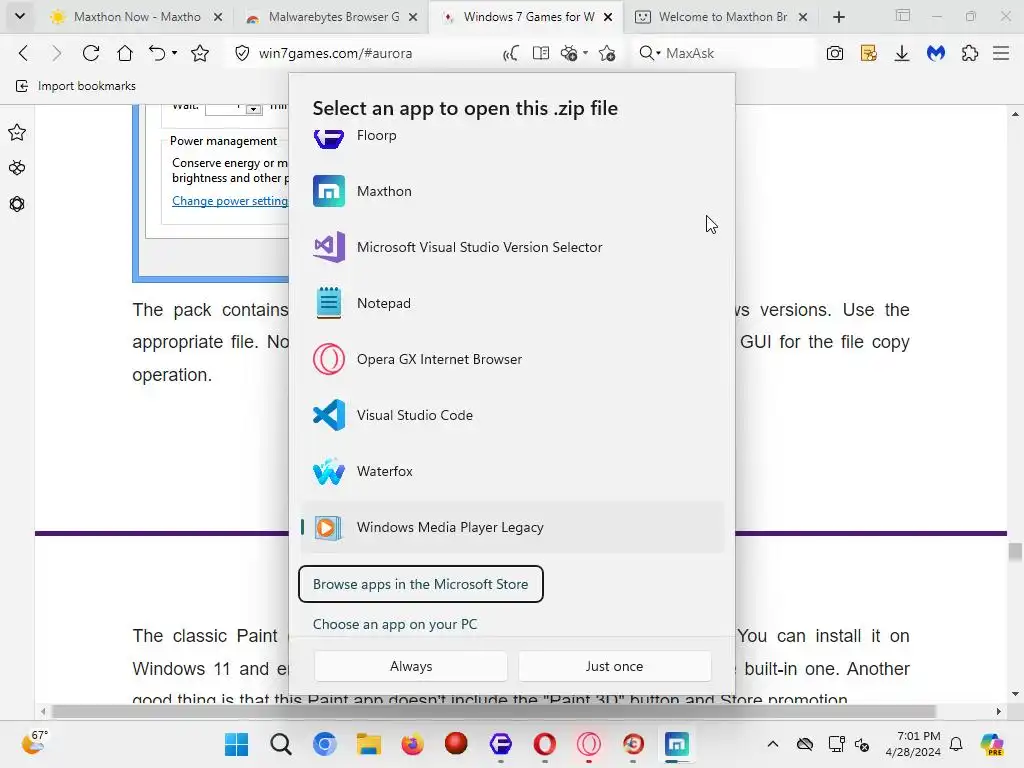Reload the page with the refresh icon
Viewport: 1024px width, 768px height.
coord(91,54)
